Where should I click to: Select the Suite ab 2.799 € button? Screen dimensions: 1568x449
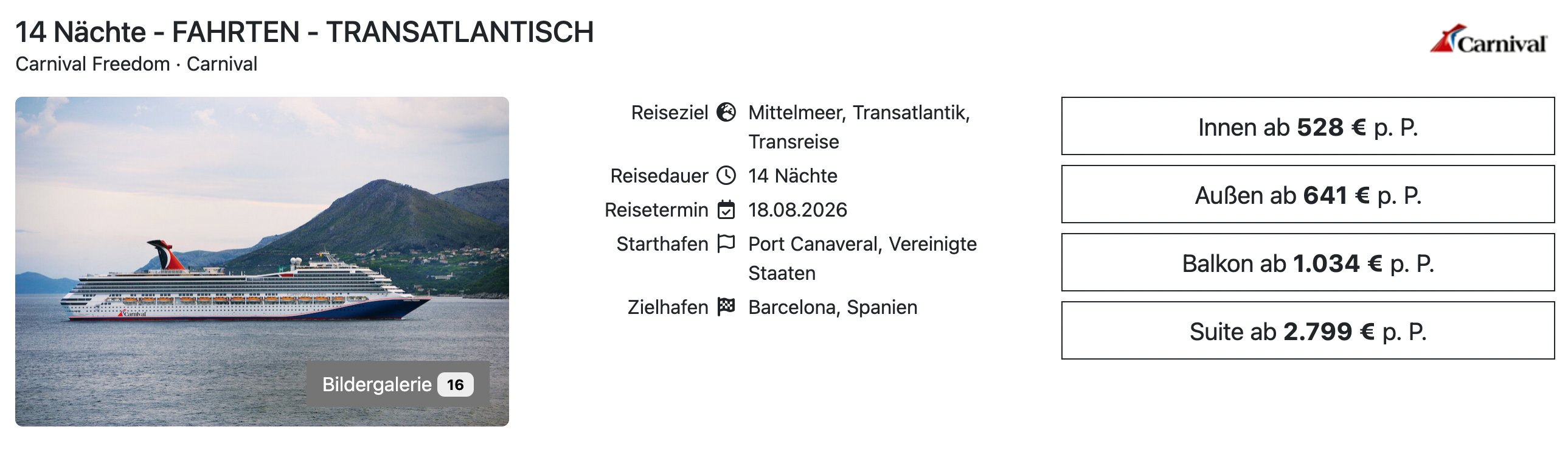point(1308,332)
